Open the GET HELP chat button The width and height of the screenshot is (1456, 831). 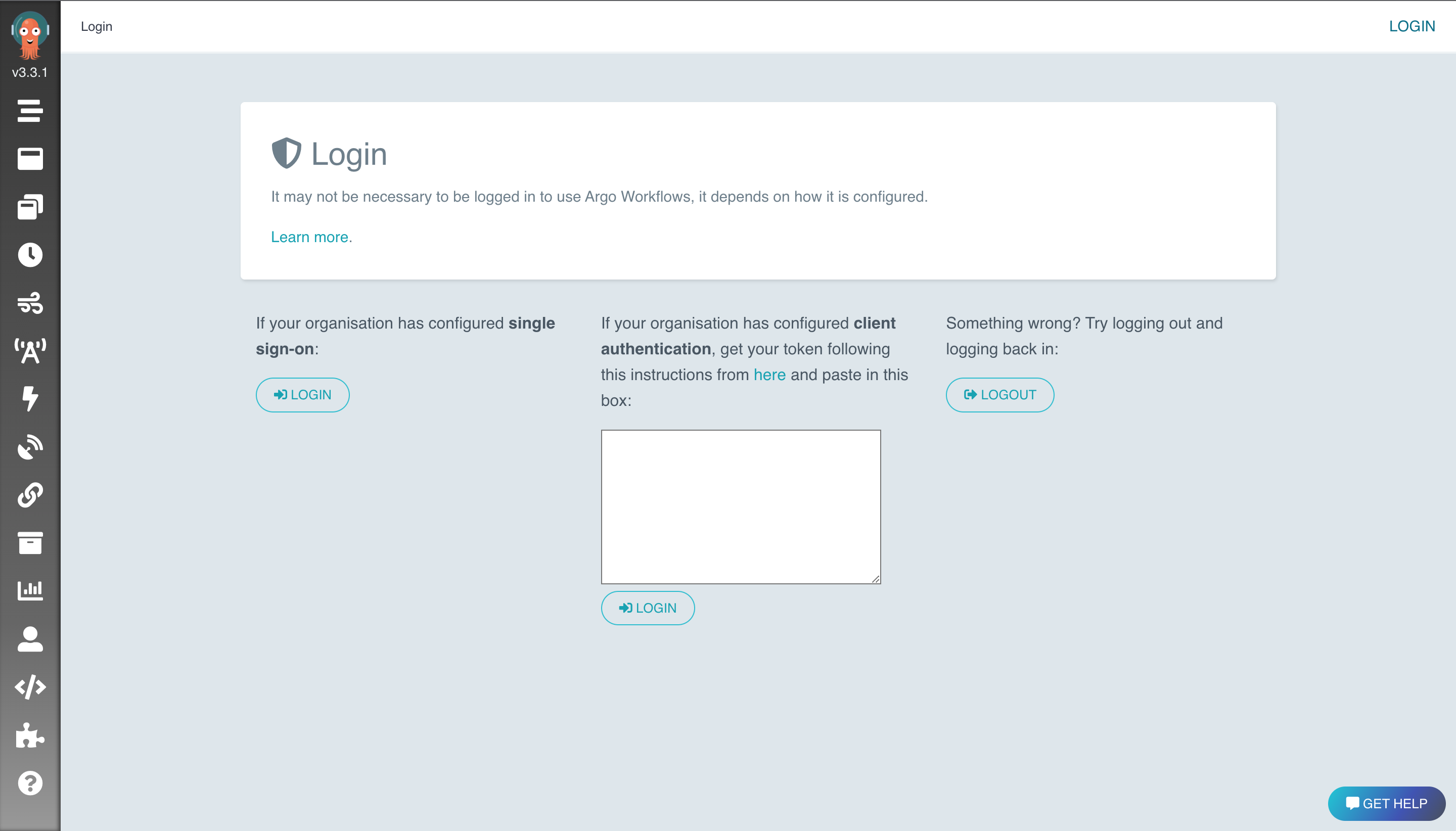point(1386,804)
